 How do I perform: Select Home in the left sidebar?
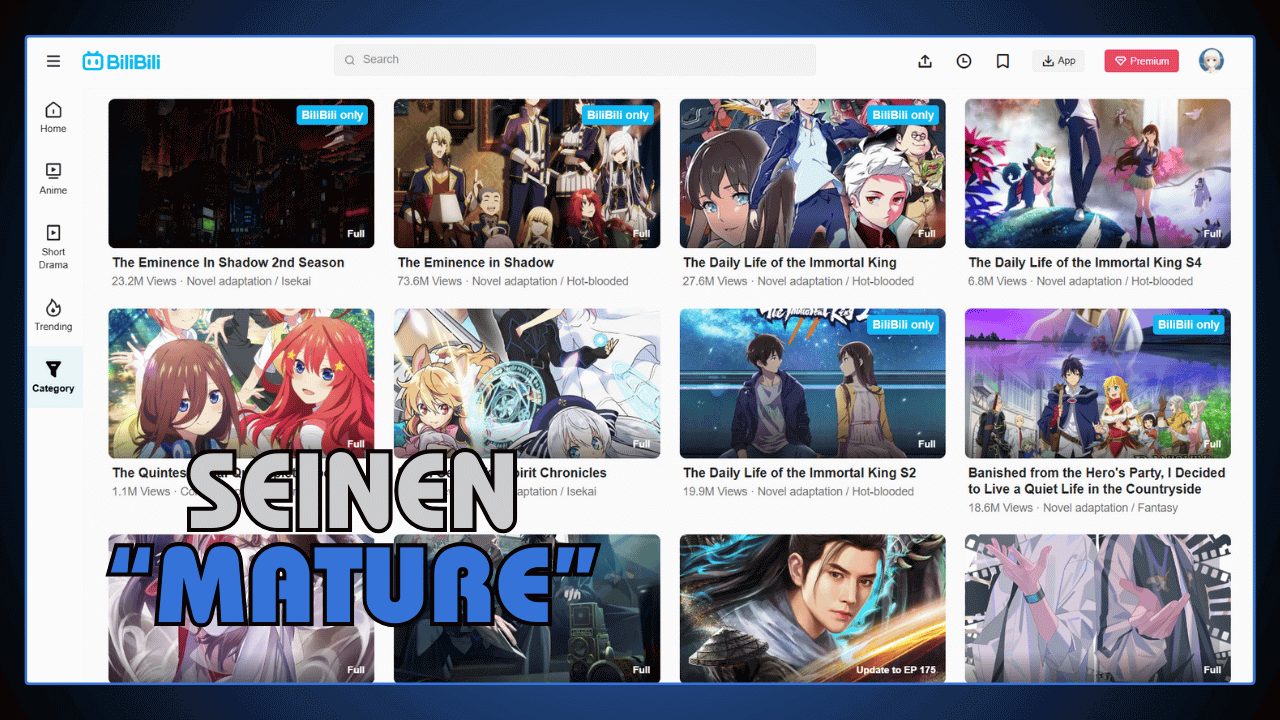52,115
